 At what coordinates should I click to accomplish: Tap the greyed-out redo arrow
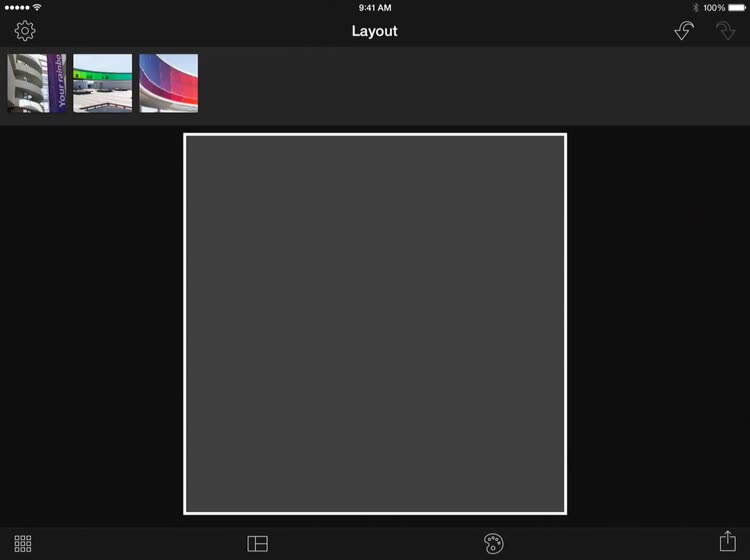pyautogui.click(x=726, y=31)
